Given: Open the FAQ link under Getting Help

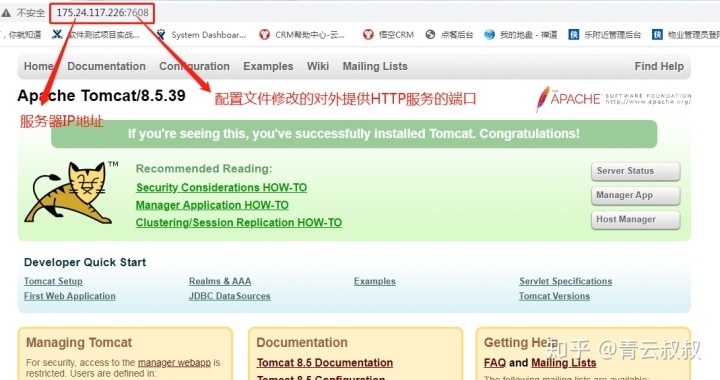Looking at the screenshot, I should click(x=495, y=363).
